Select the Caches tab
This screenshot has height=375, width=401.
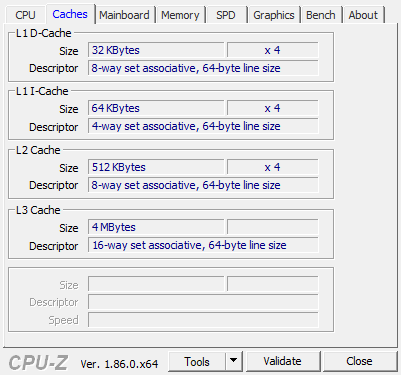click(70, 14)
